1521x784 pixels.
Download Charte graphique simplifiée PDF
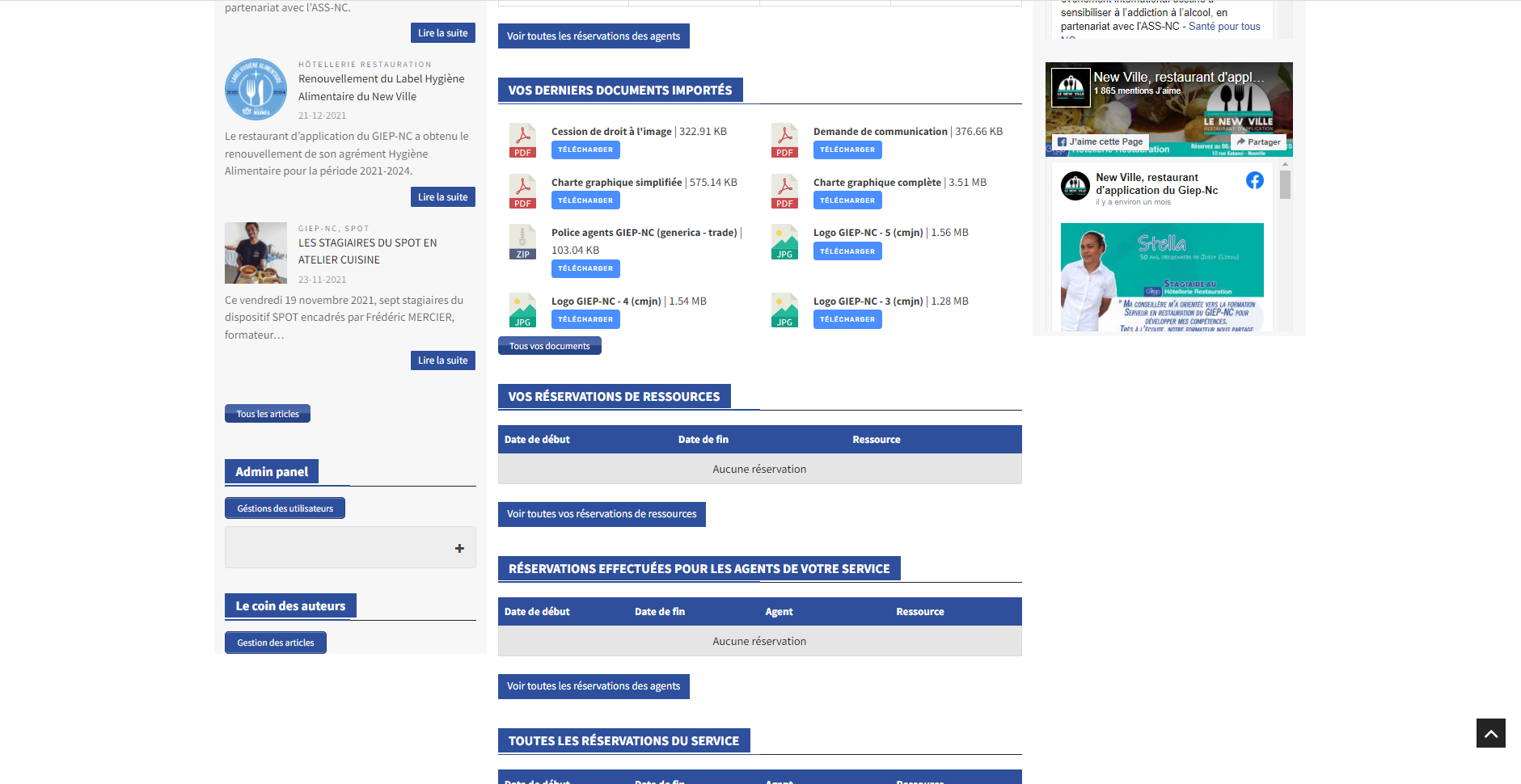point(585,200)
